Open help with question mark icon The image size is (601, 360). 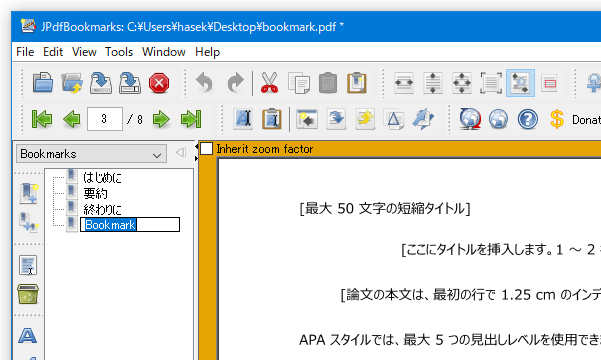pos(528,119)
